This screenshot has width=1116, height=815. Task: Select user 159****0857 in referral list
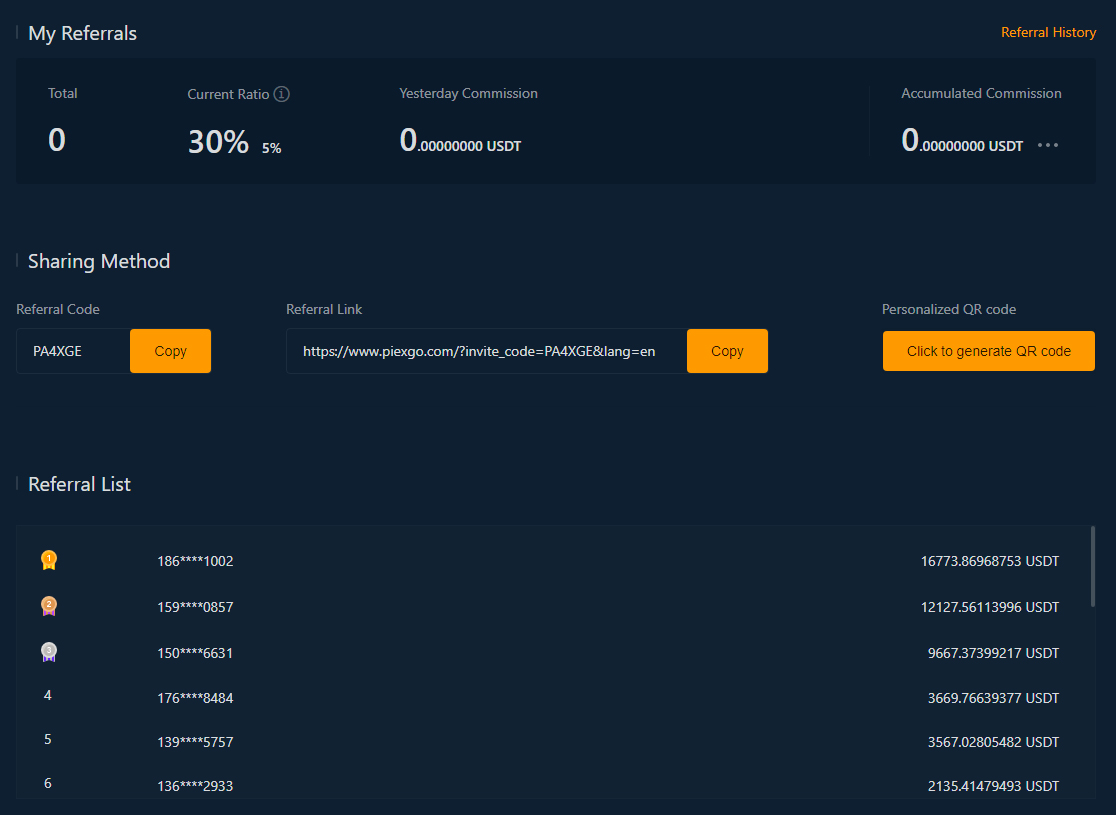click(x=195, y=607)
